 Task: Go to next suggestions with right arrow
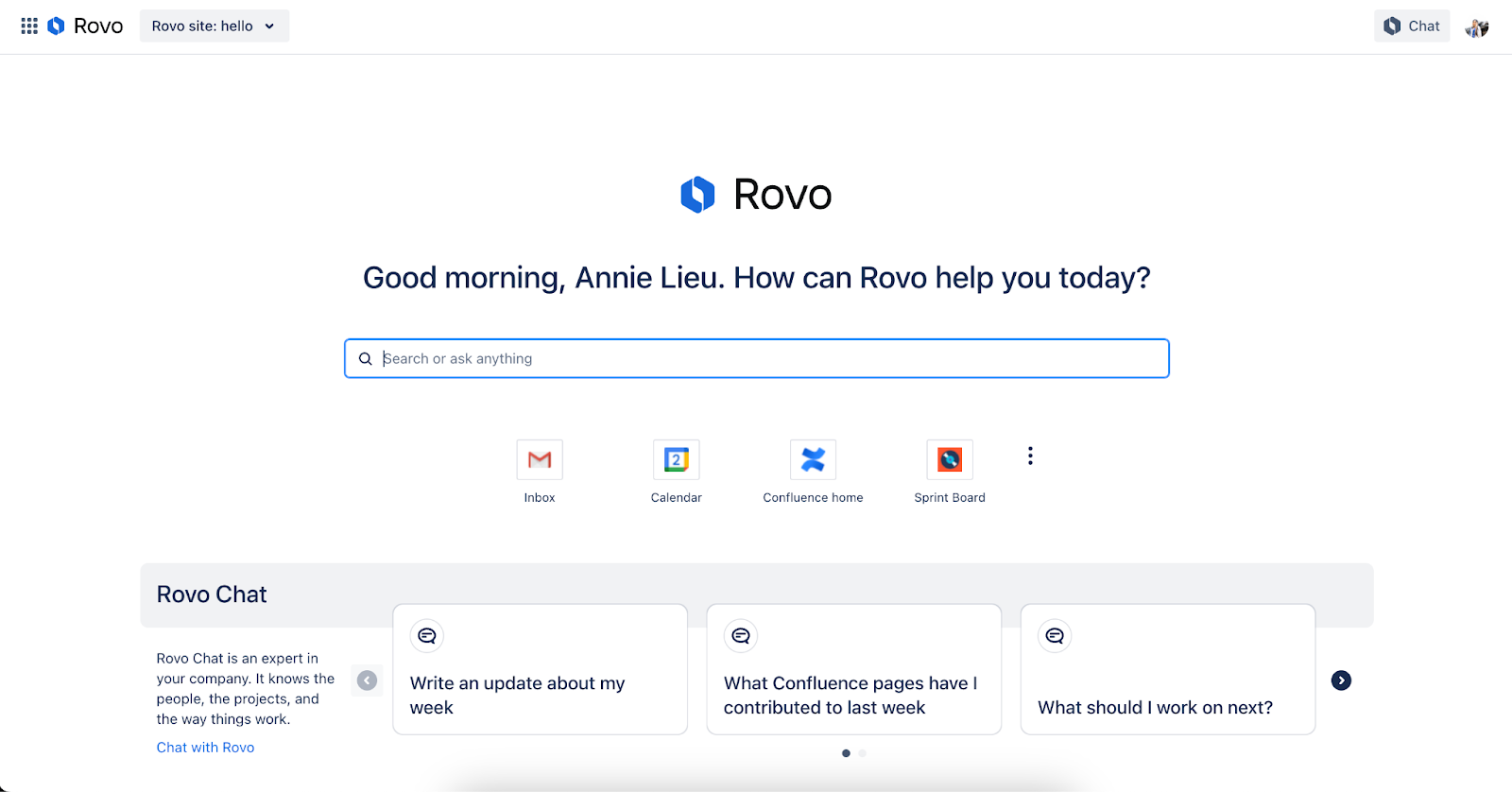click(1341, 680)
